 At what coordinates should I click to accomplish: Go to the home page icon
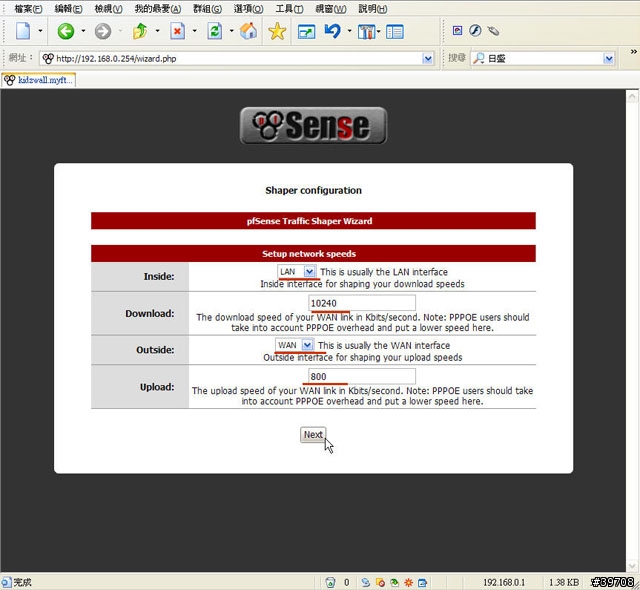point(248,31)
